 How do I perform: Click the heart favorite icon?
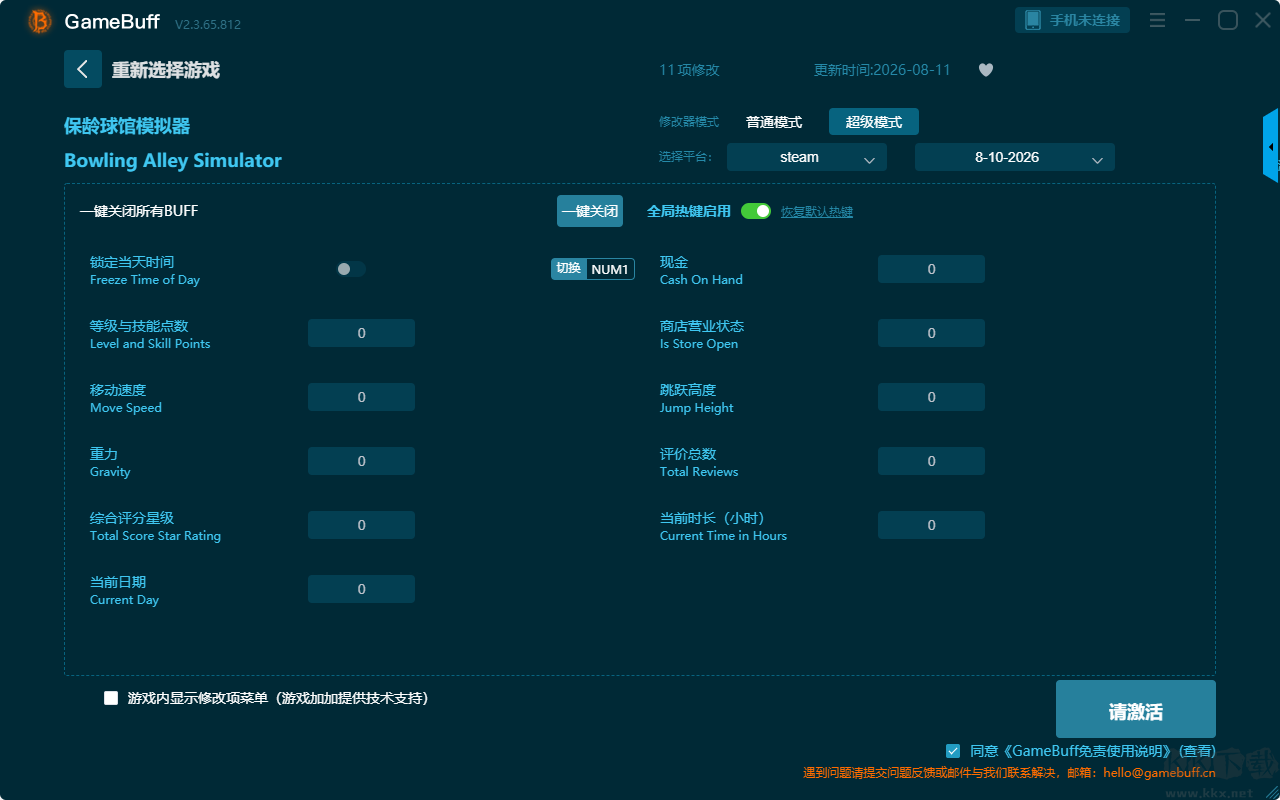(x=986, y=70)
